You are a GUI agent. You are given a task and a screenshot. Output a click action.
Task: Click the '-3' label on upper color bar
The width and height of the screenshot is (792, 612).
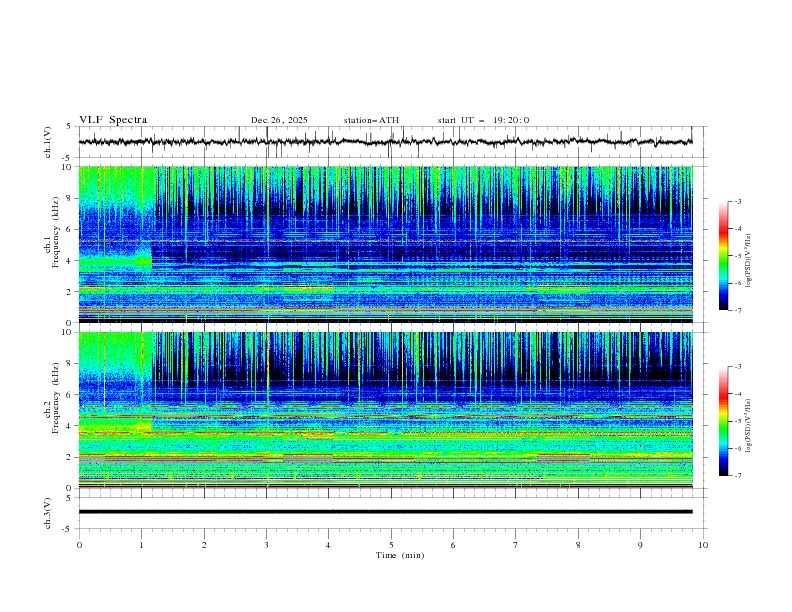click(x=737, y=201)
